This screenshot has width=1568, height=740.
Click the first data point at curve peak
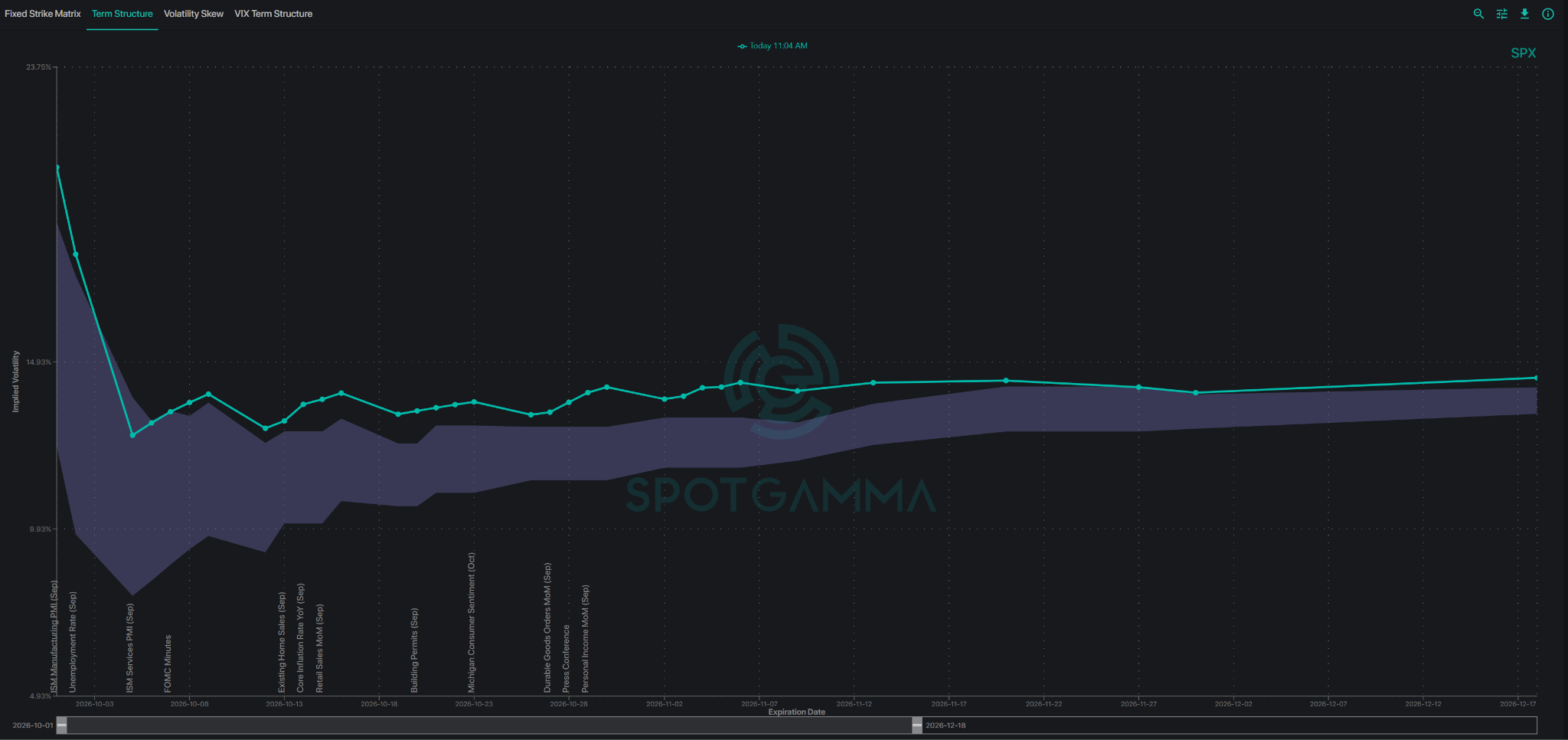point(57,167)
